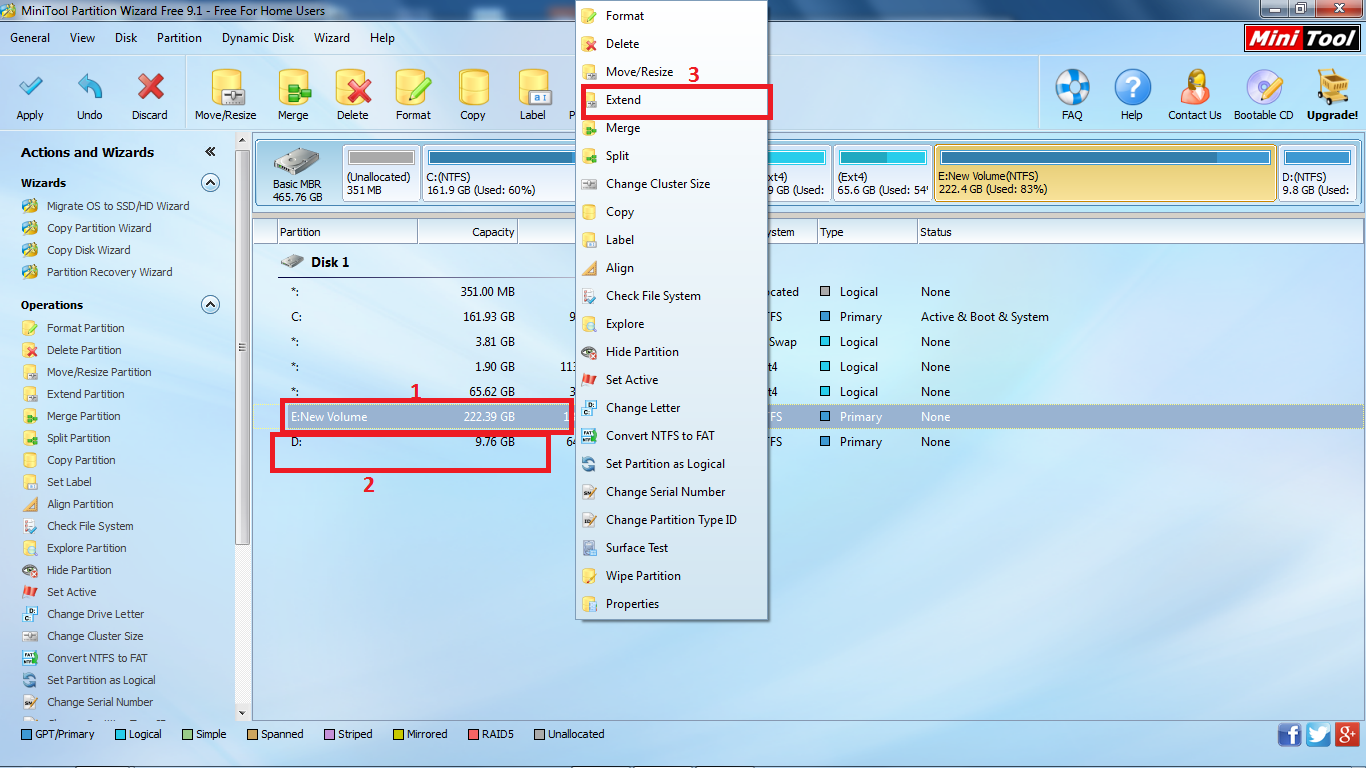Choose the Delete icon in the top toolbar
This screenshot has height=768, width=1366.
pyautogui.click(x=353, y=88)
